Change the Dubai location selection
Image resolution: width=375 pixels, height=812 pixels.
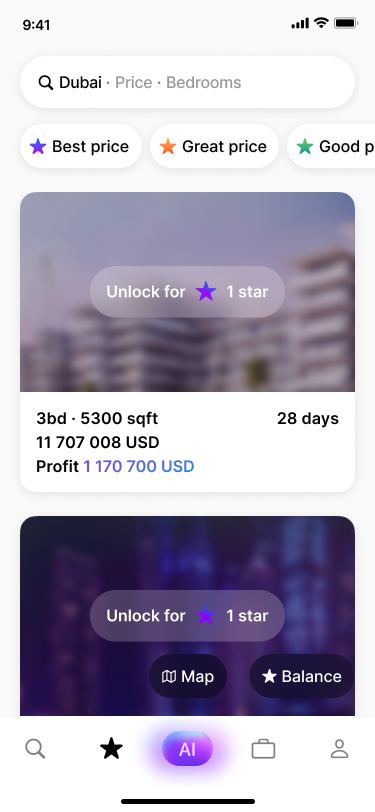80,82
